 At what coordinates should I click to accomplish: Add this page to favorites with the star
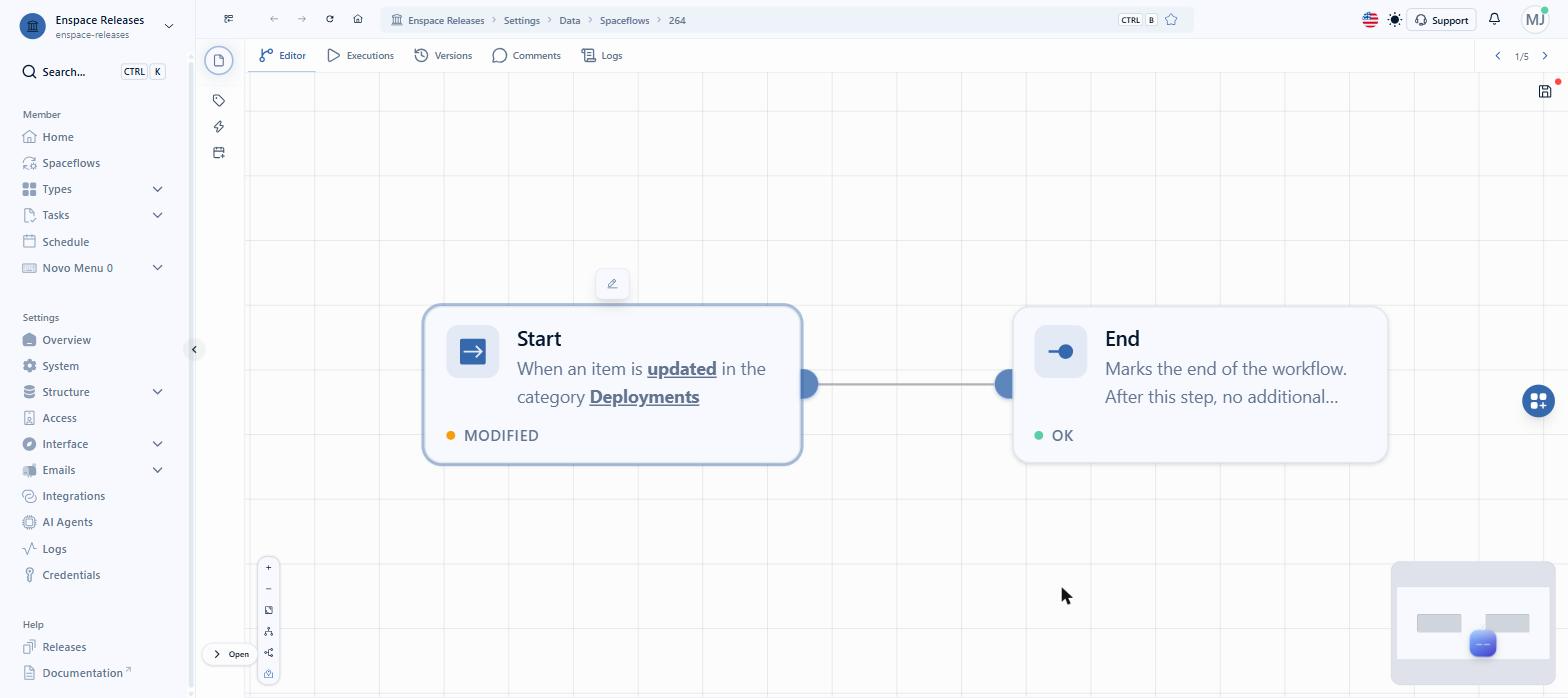point(1171,20)
